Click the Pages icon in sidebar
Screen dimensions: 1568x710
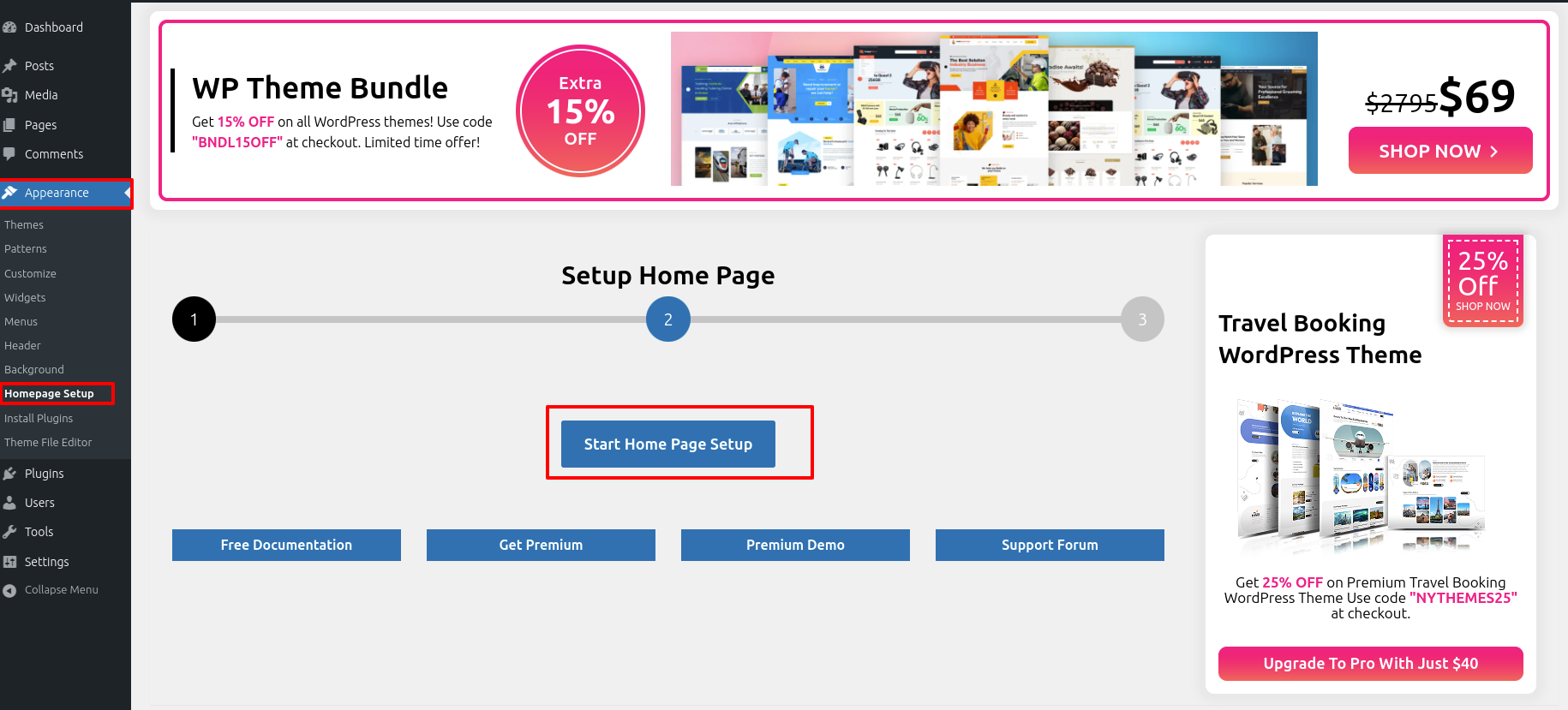9,125
